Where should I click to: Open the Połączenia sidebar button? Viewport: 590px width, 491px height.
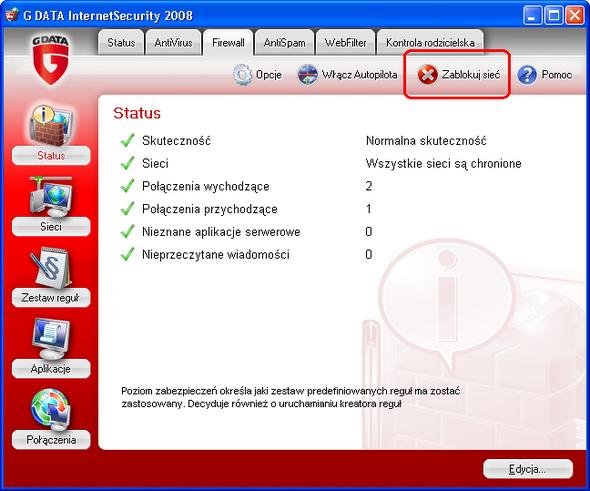point(51,440)
